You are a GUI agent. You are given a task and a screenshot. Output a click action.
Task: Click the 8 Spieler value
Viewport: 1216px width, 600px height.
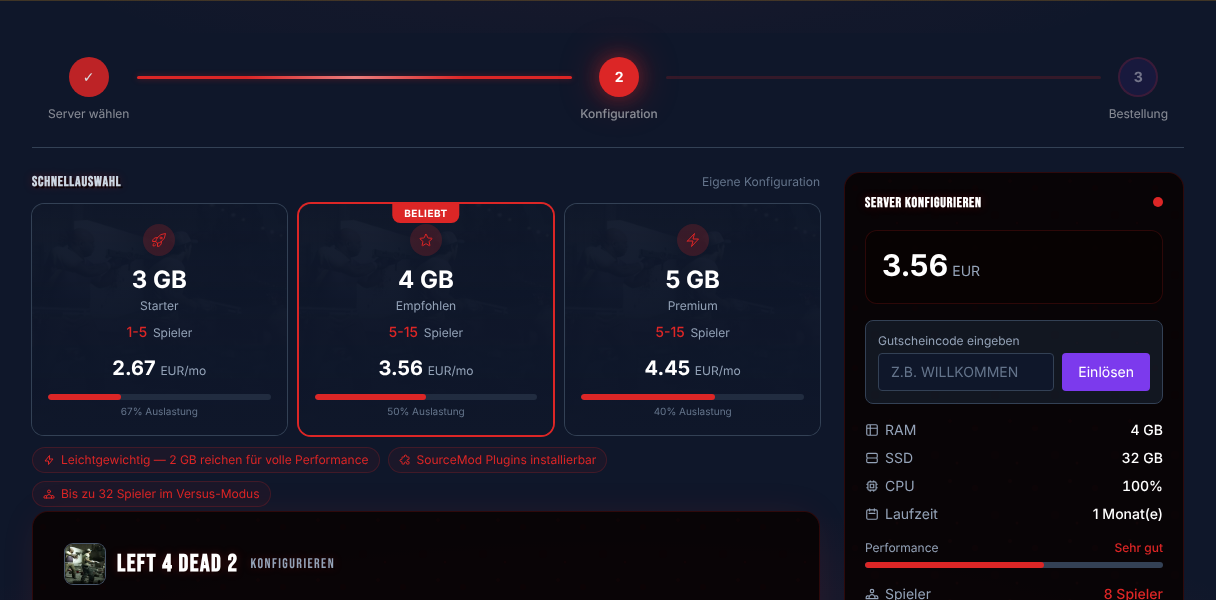click(1133, 594)
